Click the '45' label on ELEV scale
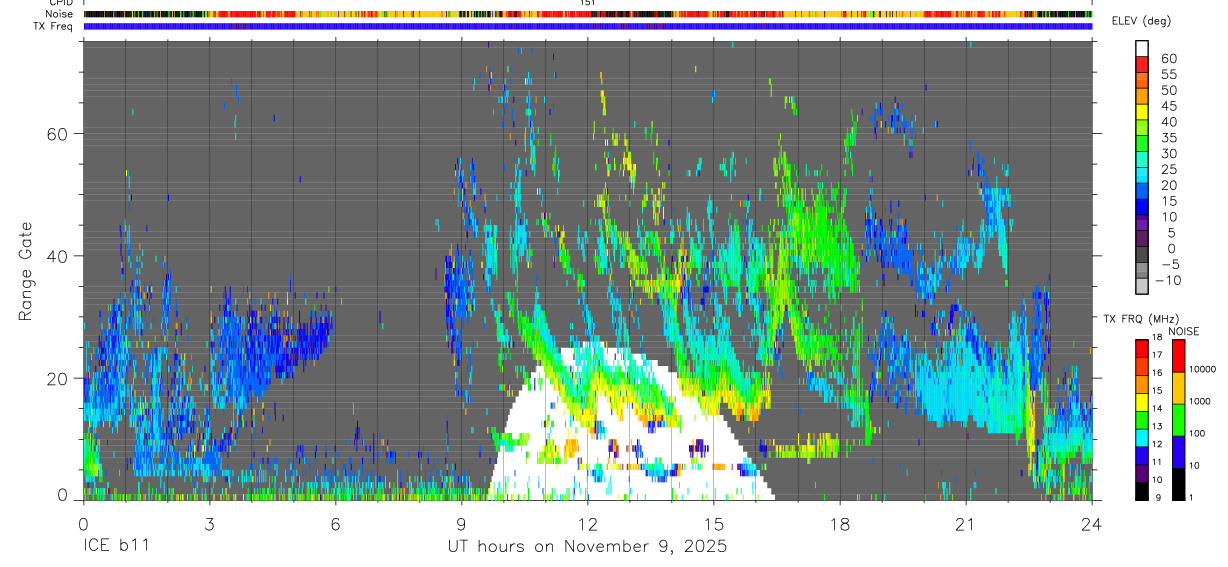This screenshot has height=567, width=1228. (x=1169, y=106)
